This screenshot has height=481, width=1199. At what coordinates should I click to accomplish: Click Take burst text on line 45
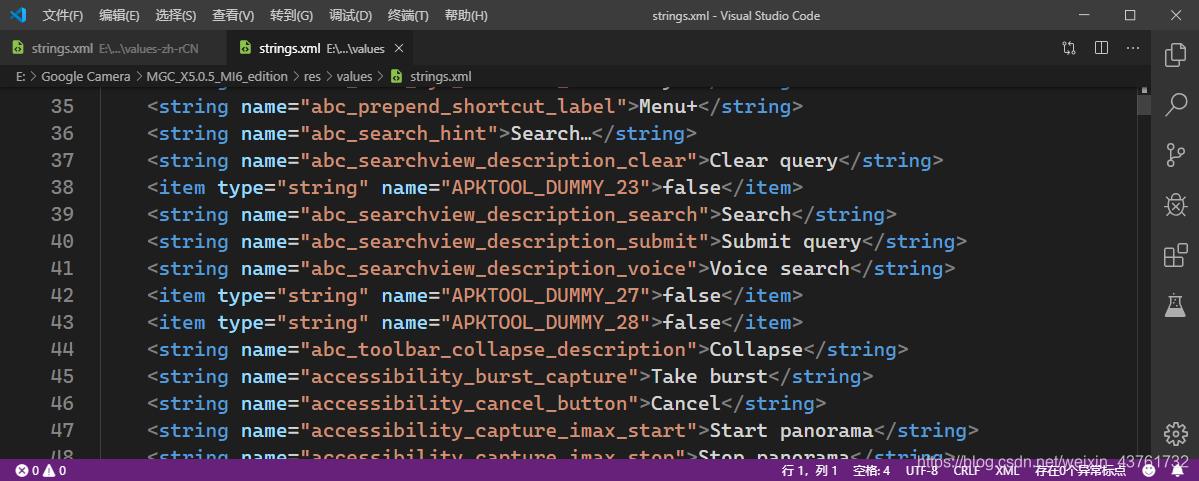tap(709, 376)
